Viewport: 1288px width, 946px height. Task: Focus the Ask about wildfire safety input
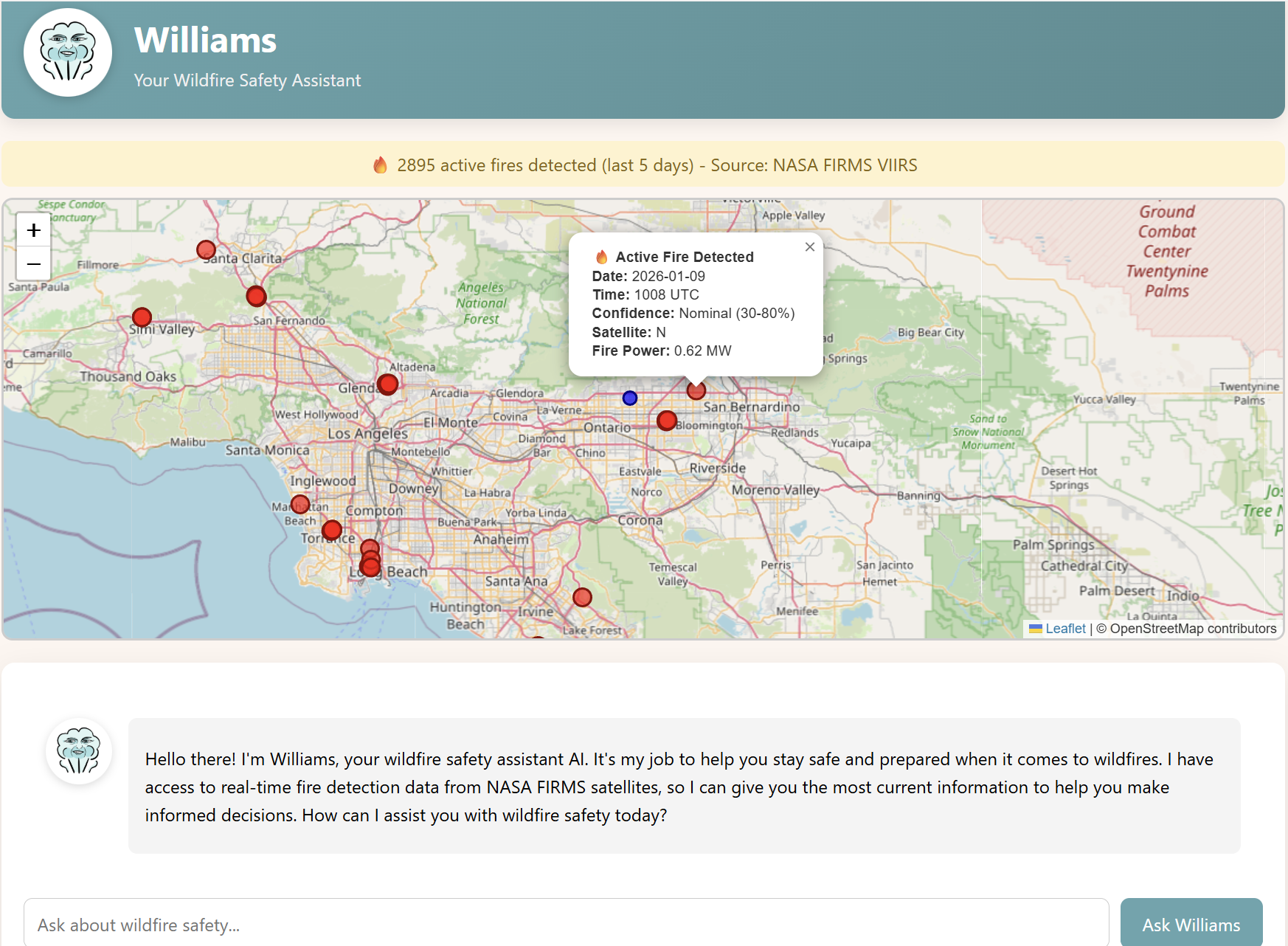point(566,925)
